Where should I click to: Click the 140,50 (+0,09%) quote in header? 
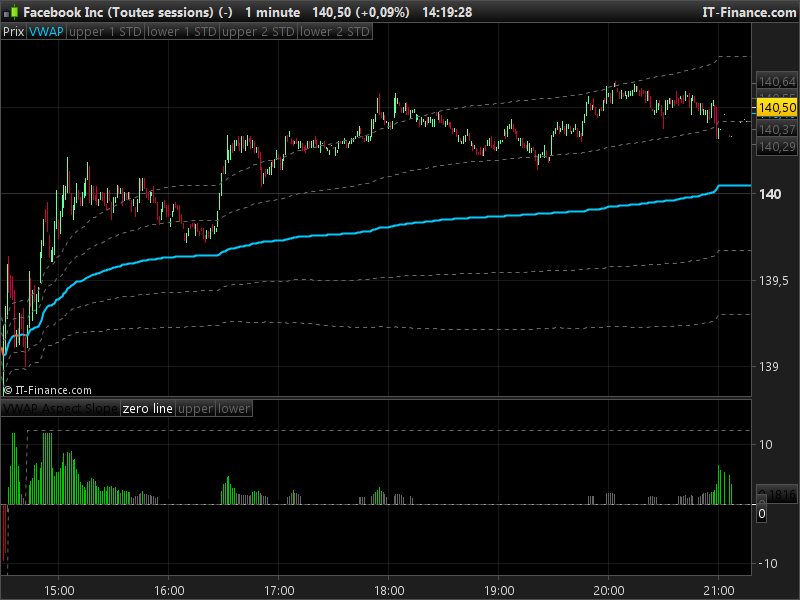[361, 12]
